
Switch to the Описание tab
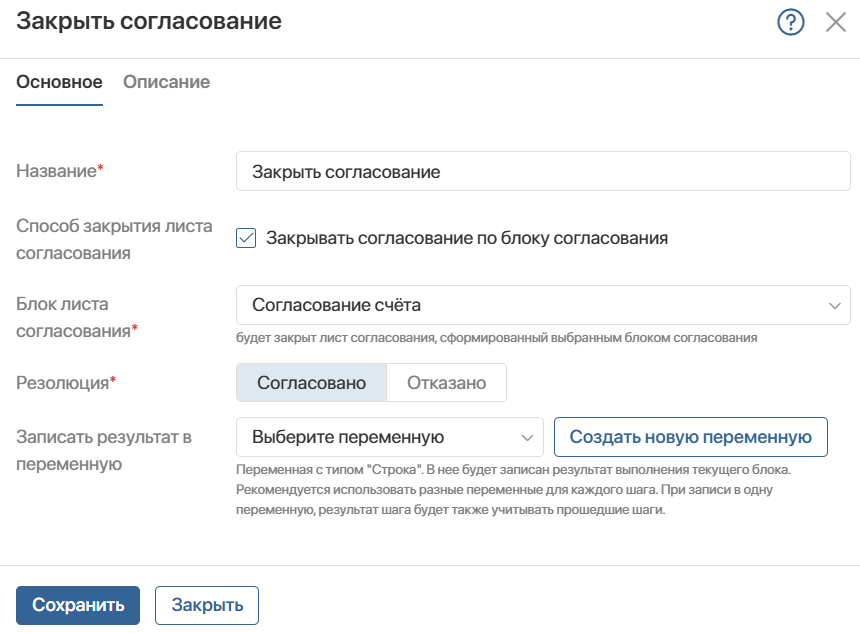click(166, 82)
